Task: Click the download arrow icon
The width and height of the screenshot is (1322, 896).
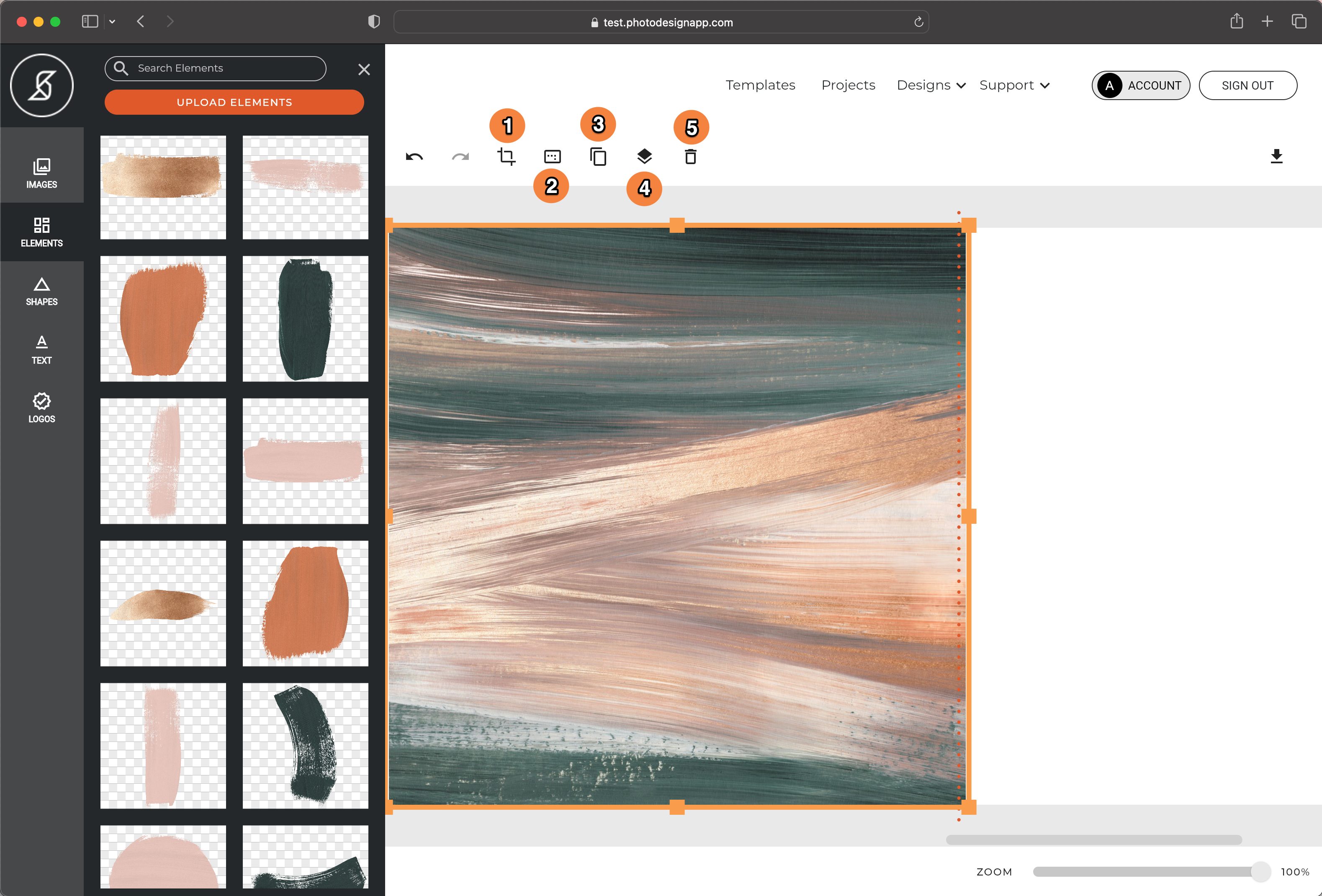Action: [1276, 157]
